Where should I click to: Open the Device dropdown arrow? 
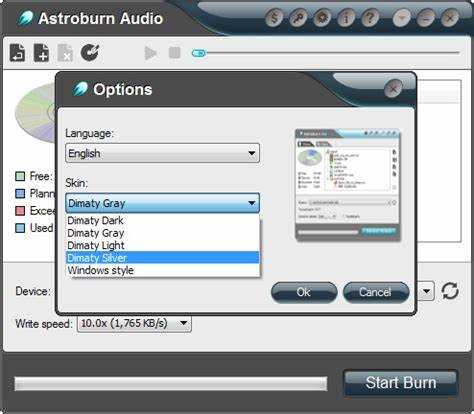click(426, 291)
